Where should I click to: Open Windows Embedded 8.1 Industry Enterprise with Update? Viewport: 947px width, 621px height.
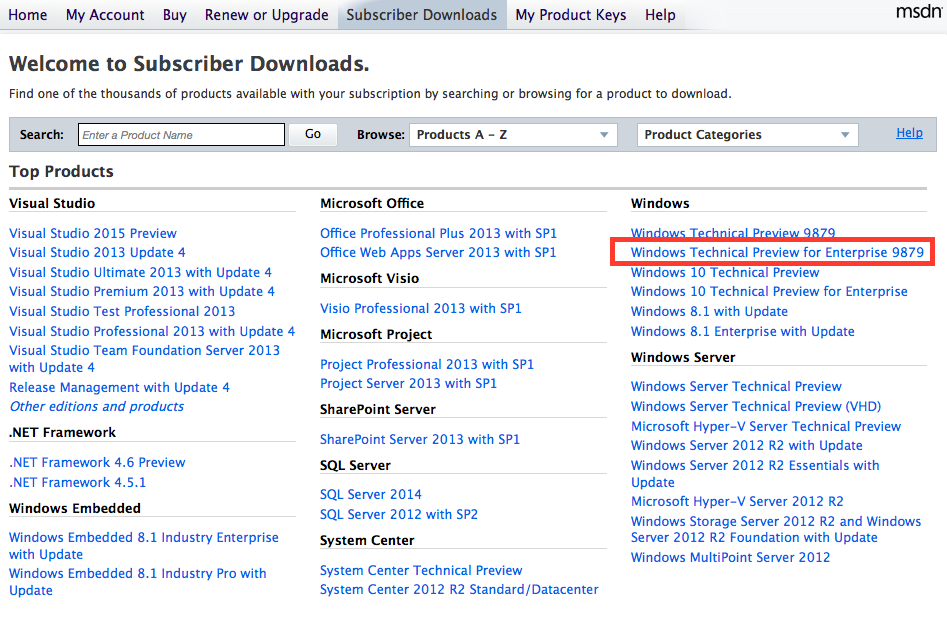click(x=144, y=546)
